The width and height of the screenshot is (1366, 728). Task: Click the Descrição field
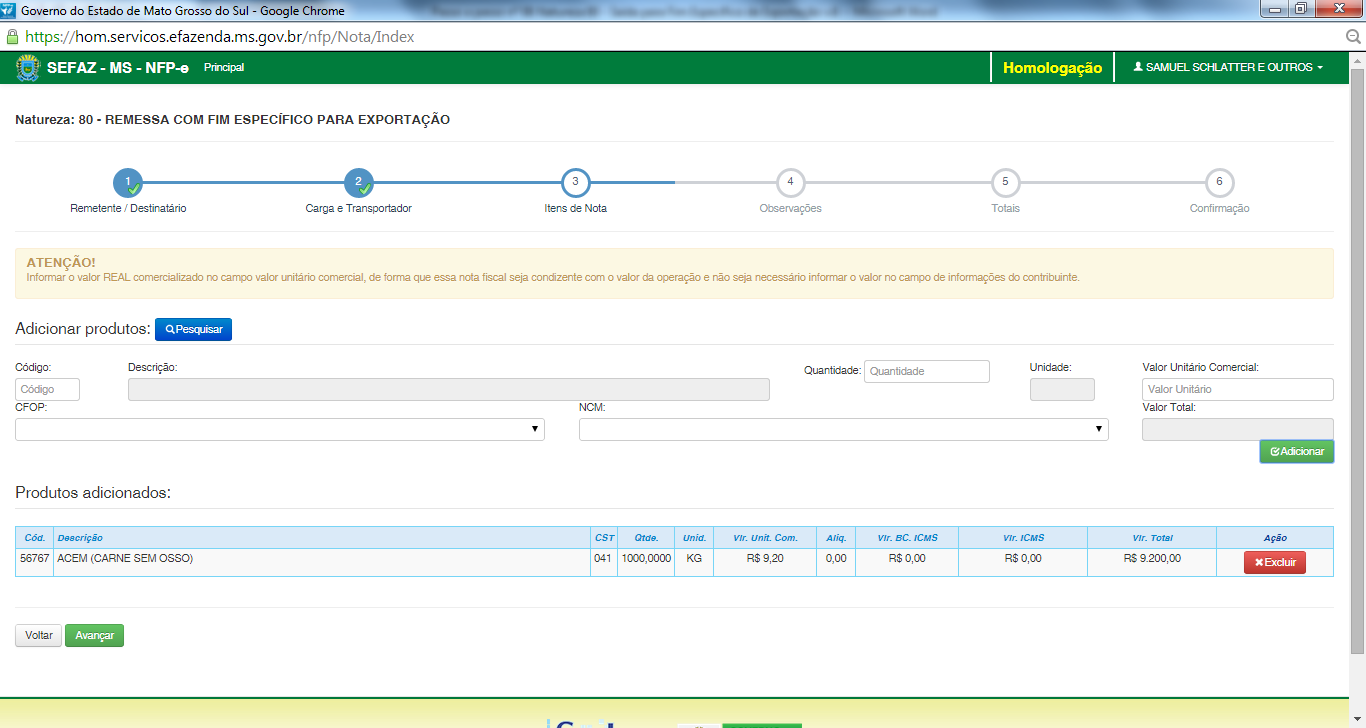449,389
